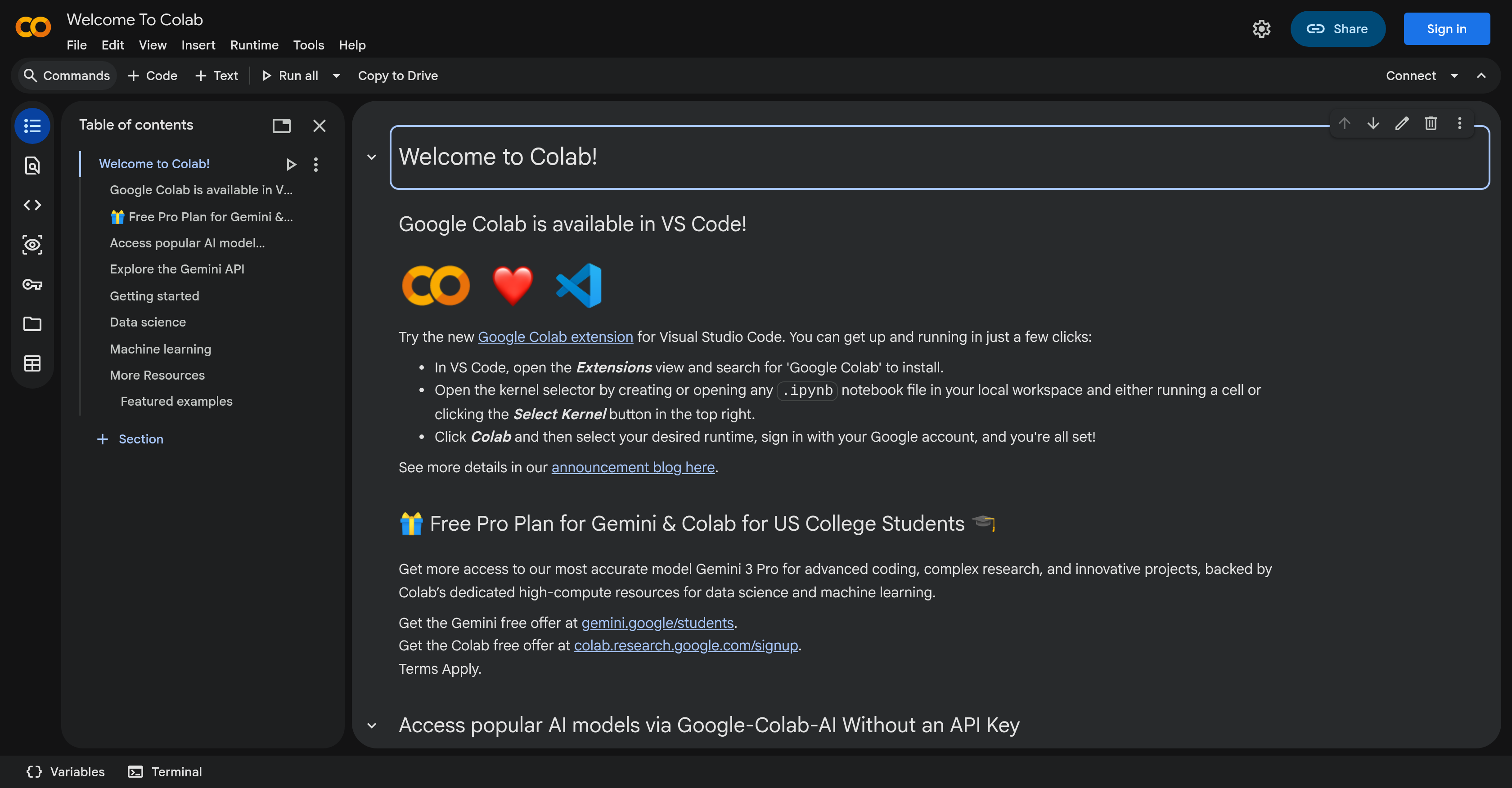Open the Insert menu

click(x=198, y=45)
